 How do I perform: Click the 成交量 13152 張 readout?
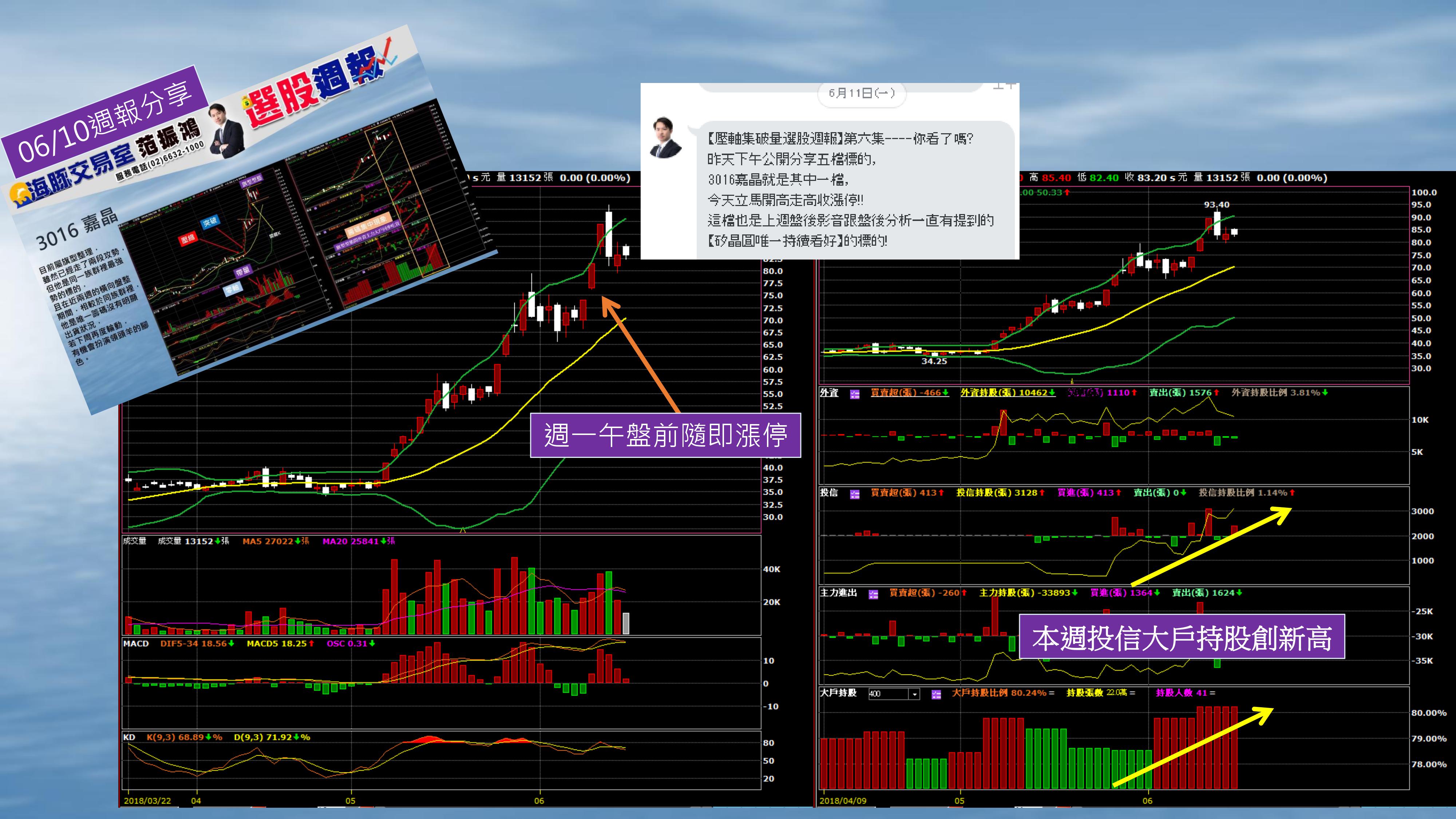click(193, 542)
